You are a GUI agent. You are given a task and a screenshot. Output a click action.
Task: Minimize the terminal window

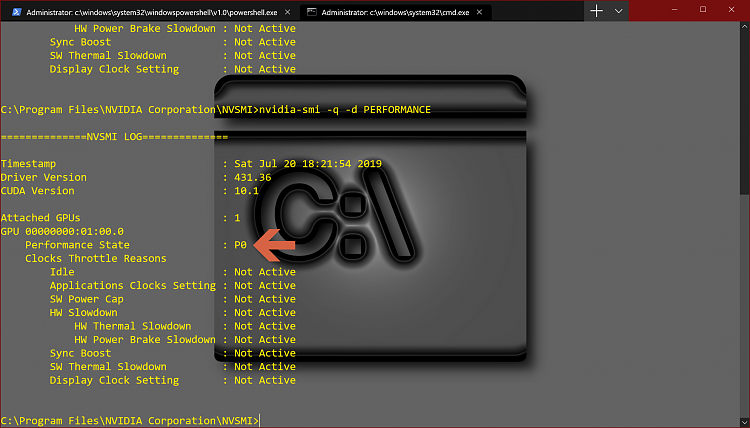674,10
